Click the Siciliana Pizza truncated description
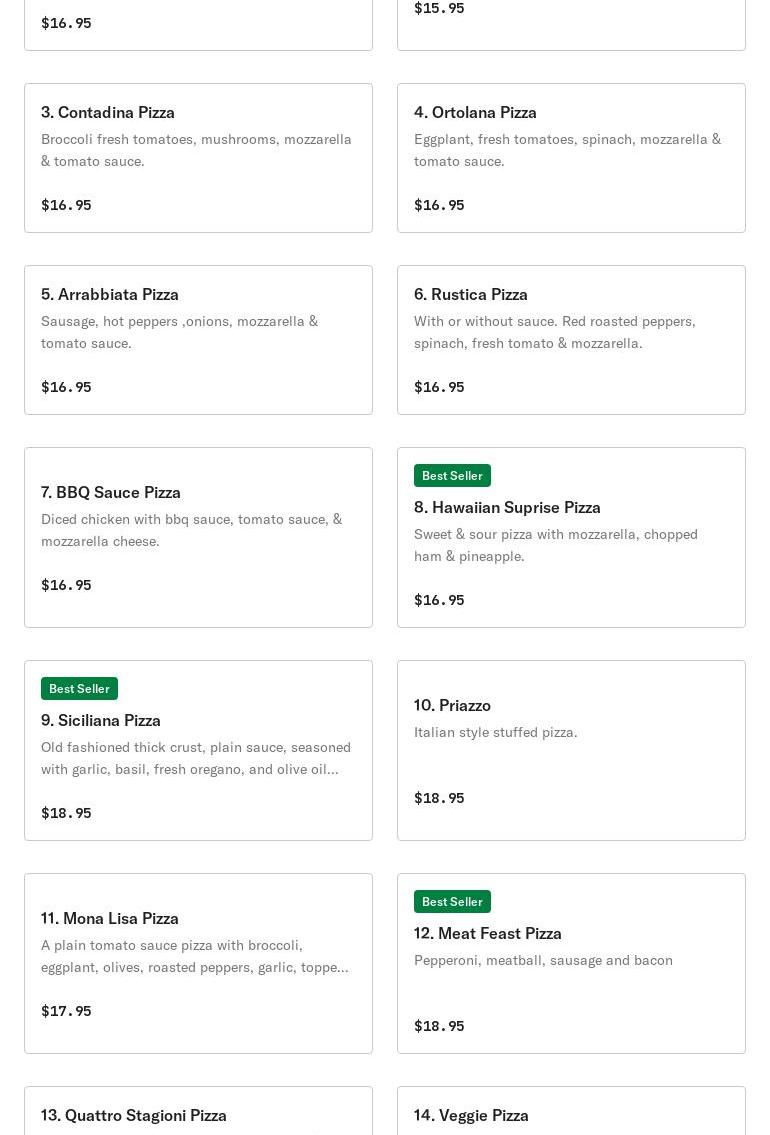This screenshot has width=770, height=1135. coord(196,758)
